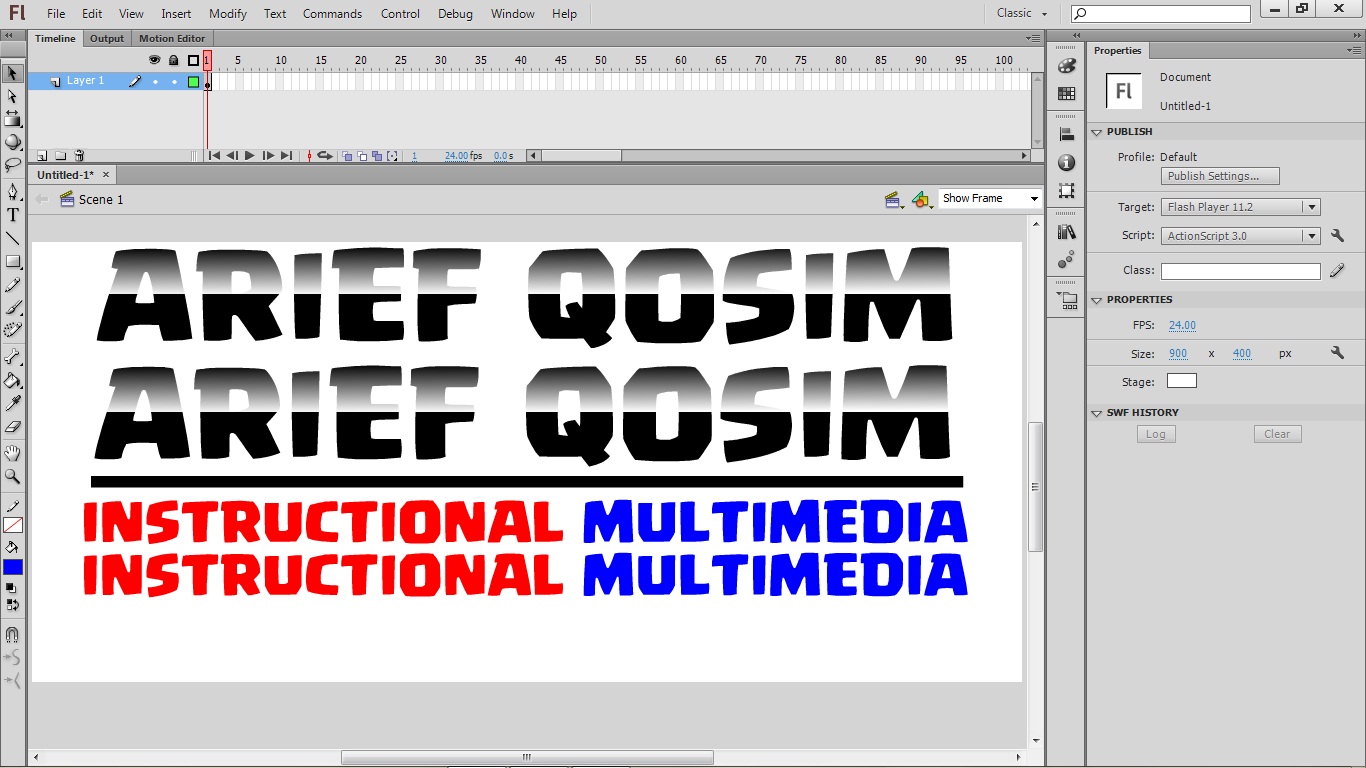The height and width of the screenshot is (768, 1366).
Task: Select the Zoom magnifier tool
Action: [13, 477]
